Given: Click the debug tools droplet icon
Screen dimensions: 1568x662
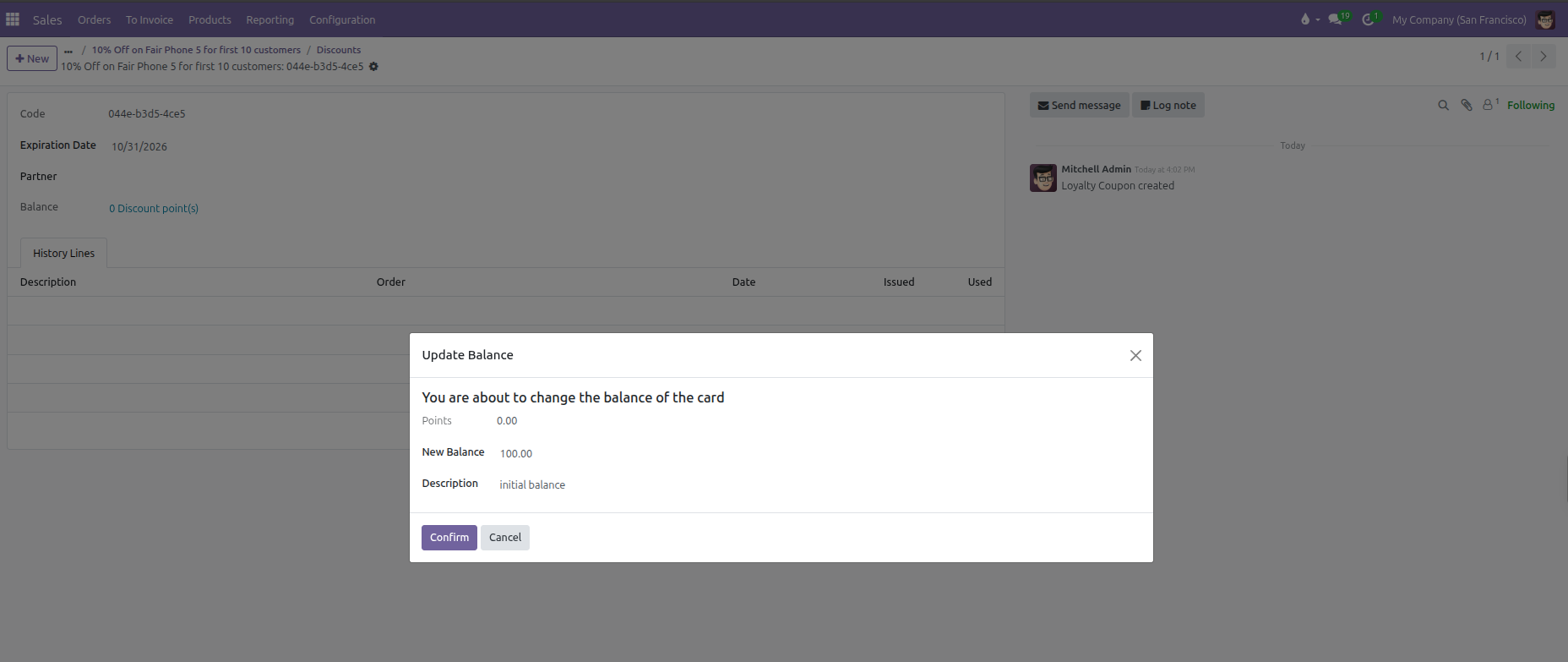Looking at the screenshot, I should (x=1305, y=19).
